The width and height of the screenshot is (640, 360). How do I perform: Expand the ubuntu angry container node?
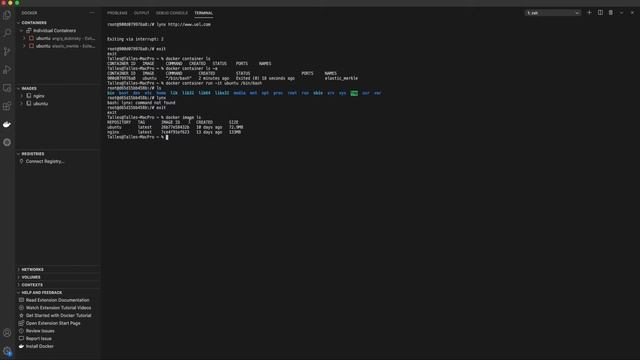24,38
